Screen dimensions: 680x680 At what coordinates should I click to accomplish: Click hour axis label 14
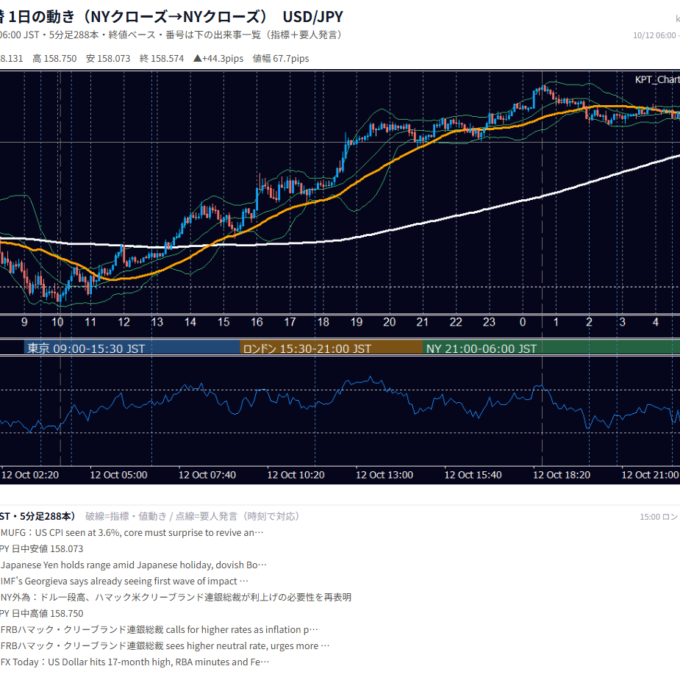pos(190,322)
